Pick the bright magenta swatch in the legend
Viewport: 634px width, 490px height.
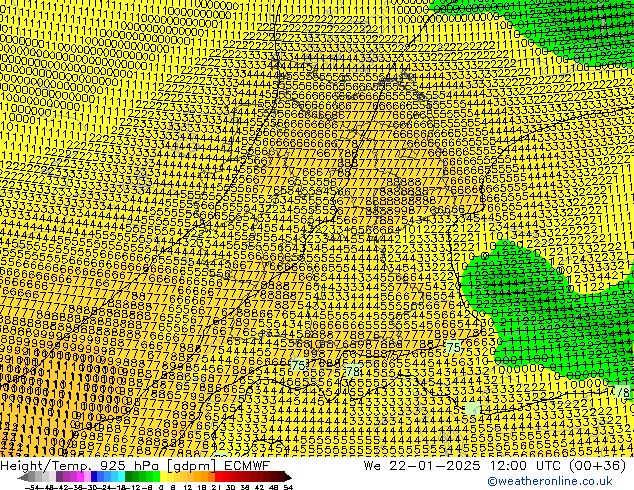80,477
